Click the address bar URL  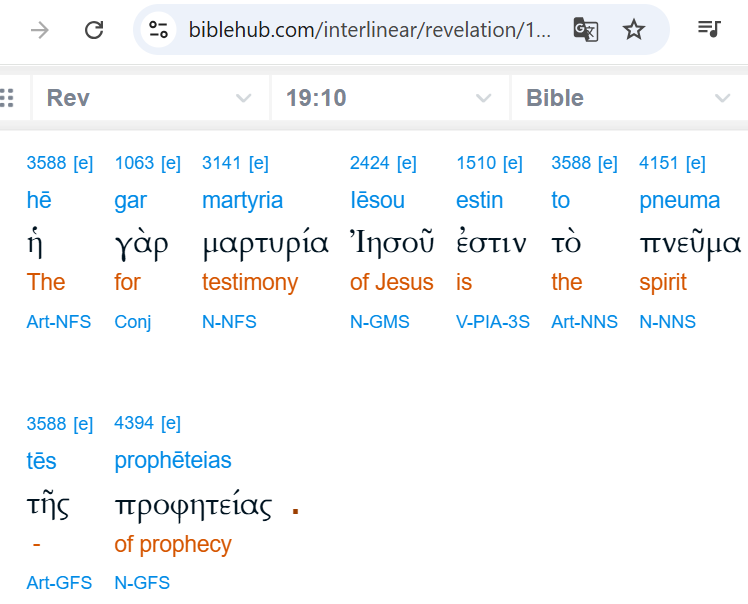[x=370, y=30]
